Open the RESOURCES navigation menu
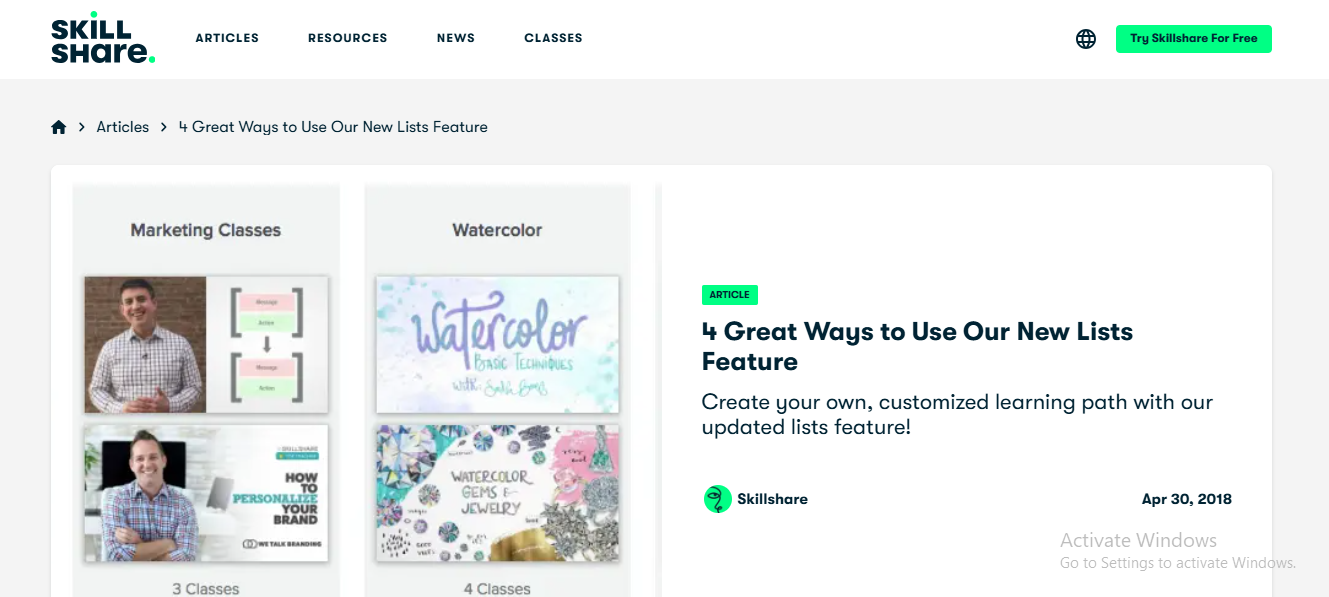Viewport: 1329px width, 597px height. 347,38
